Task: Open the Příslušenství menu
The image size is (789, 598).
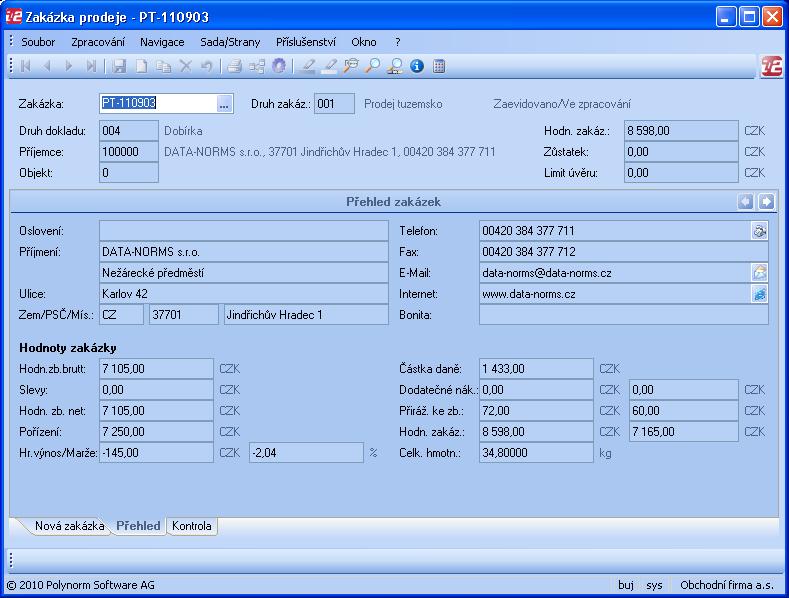Action: (305, 42)
